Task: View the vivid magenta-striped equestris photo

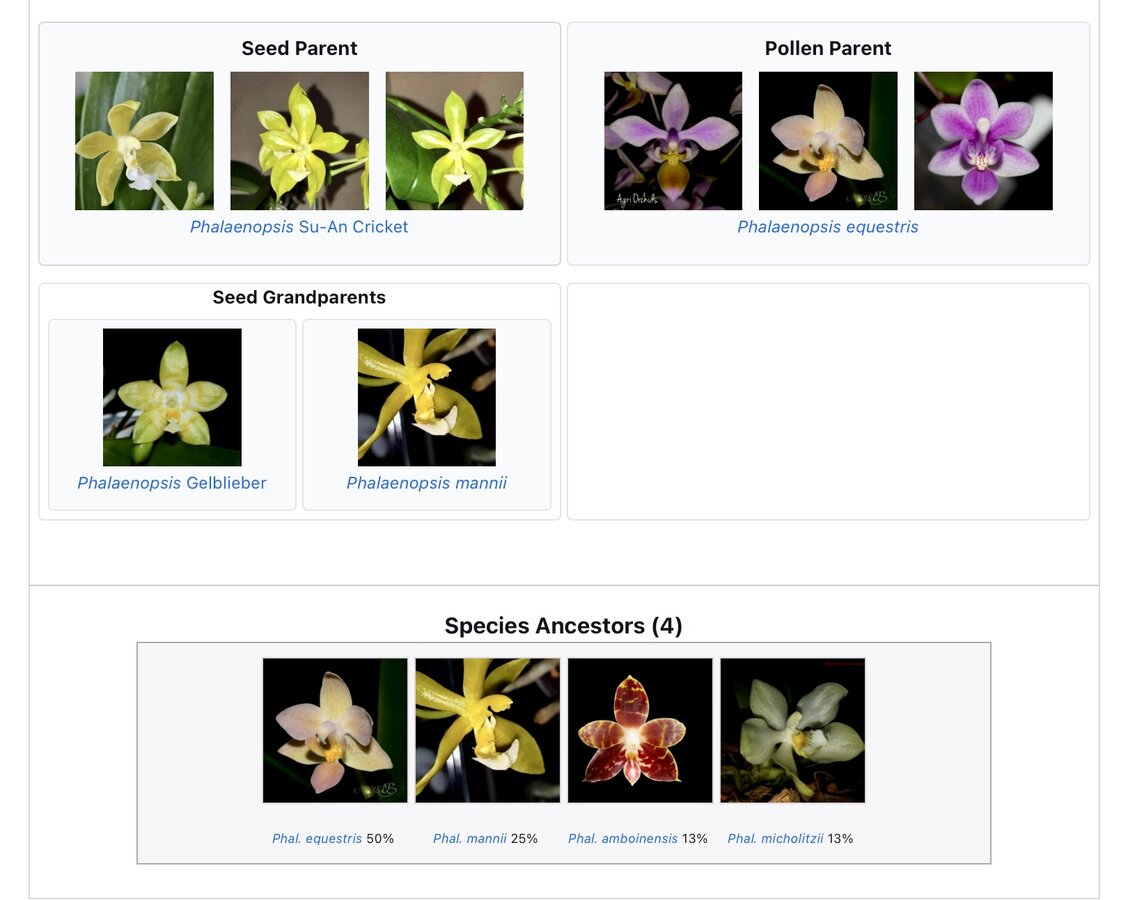Action: (983, 141)
